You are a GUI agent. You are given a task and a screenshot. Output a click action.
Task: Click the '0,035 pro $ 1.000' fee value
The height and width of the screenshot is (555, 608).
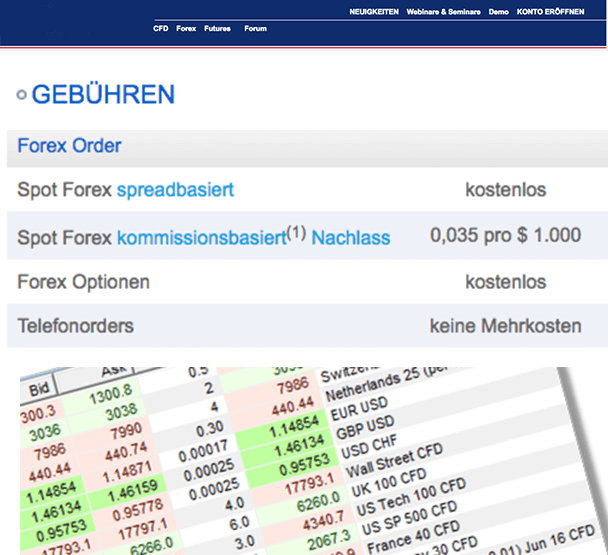coord(505,235)
